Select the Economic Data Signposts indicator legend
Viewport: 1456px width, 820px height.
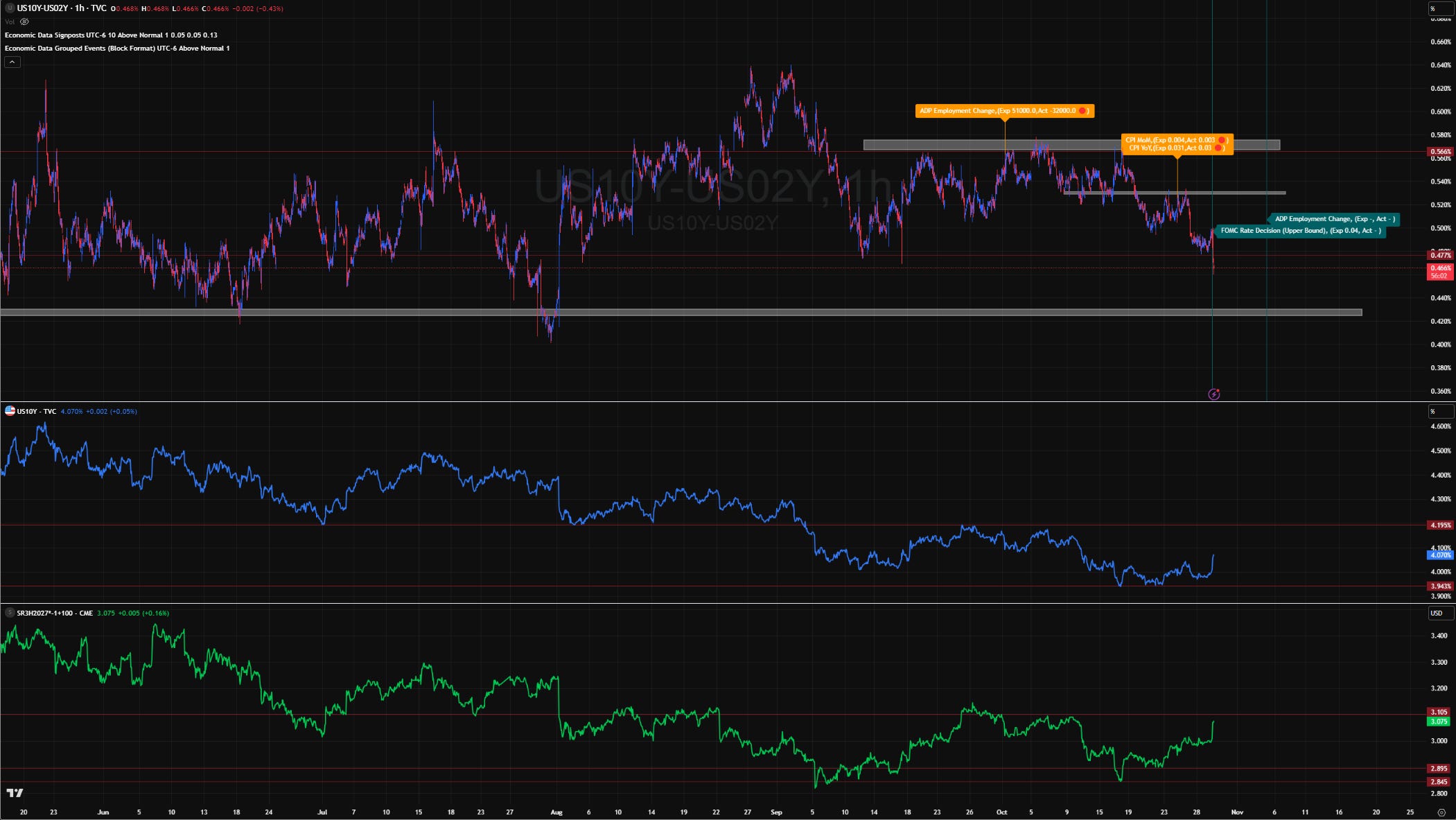point(111,35)
